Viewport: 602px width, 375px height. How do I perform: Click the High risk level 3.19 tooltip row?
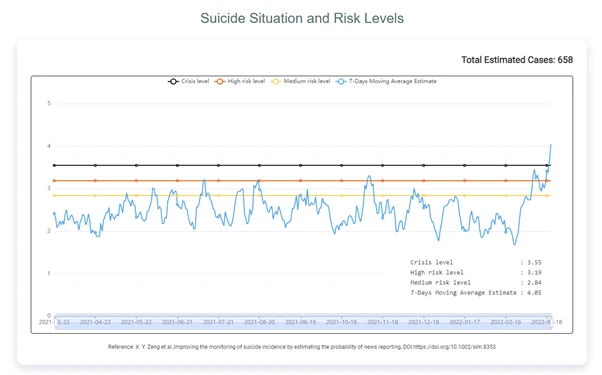pyautogui.click(x=476, y=273)
